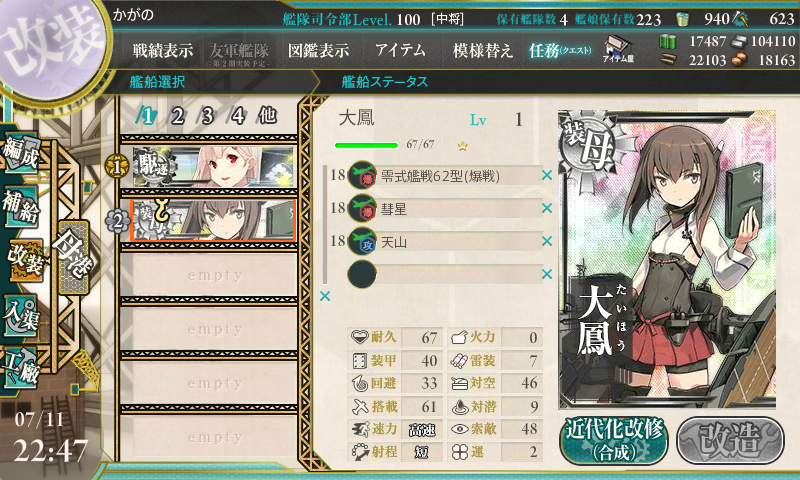Remove all equipment using lower-left X
The image size is (800, 480).
click(324, 296)
